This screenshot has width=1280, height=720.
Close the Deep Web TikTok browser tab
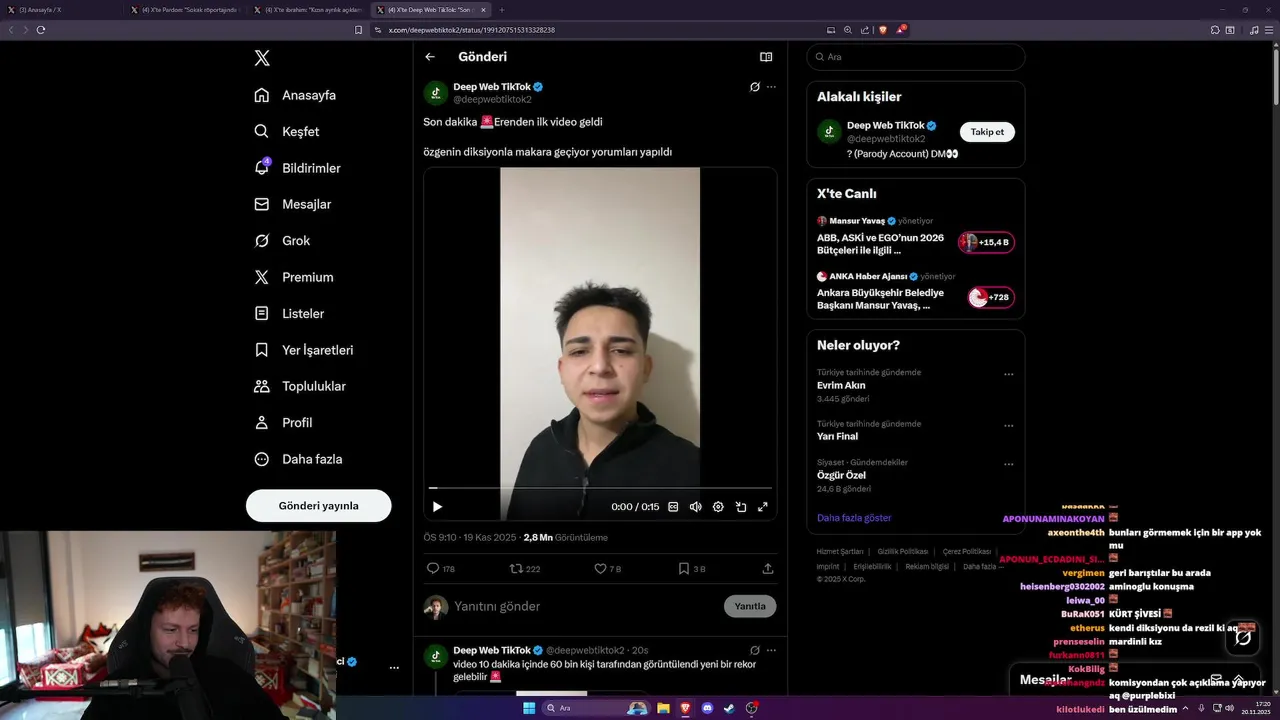[x=484, y=10]
